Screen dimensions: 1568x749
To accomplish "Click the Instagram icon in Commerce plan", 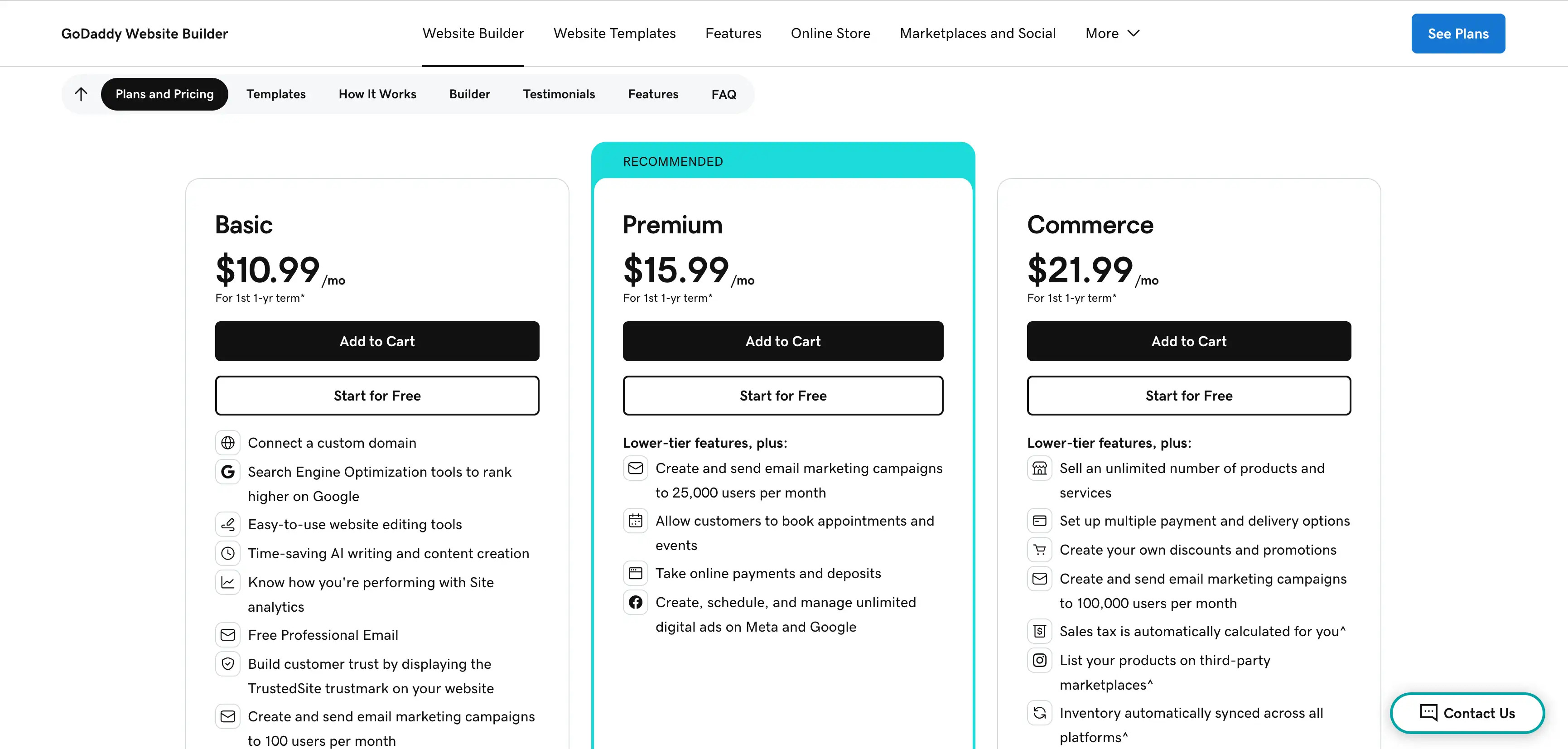I will (x=1040, y=660).
